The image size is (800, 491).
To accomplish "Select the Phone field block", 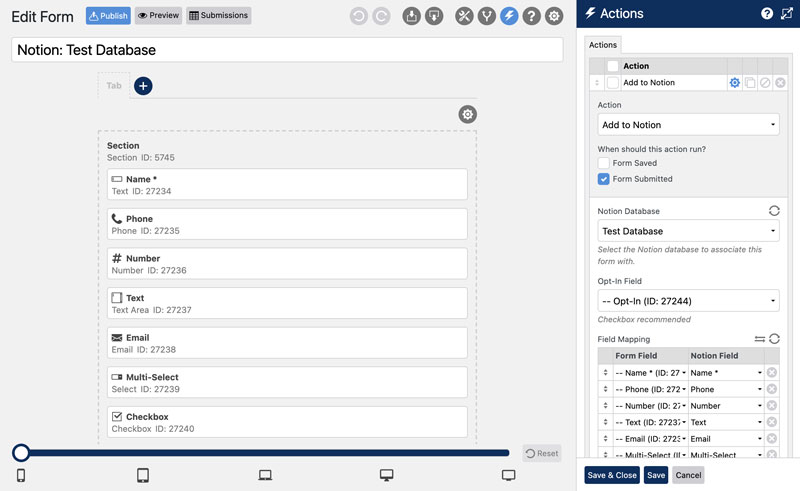I will tap(287, 224).
